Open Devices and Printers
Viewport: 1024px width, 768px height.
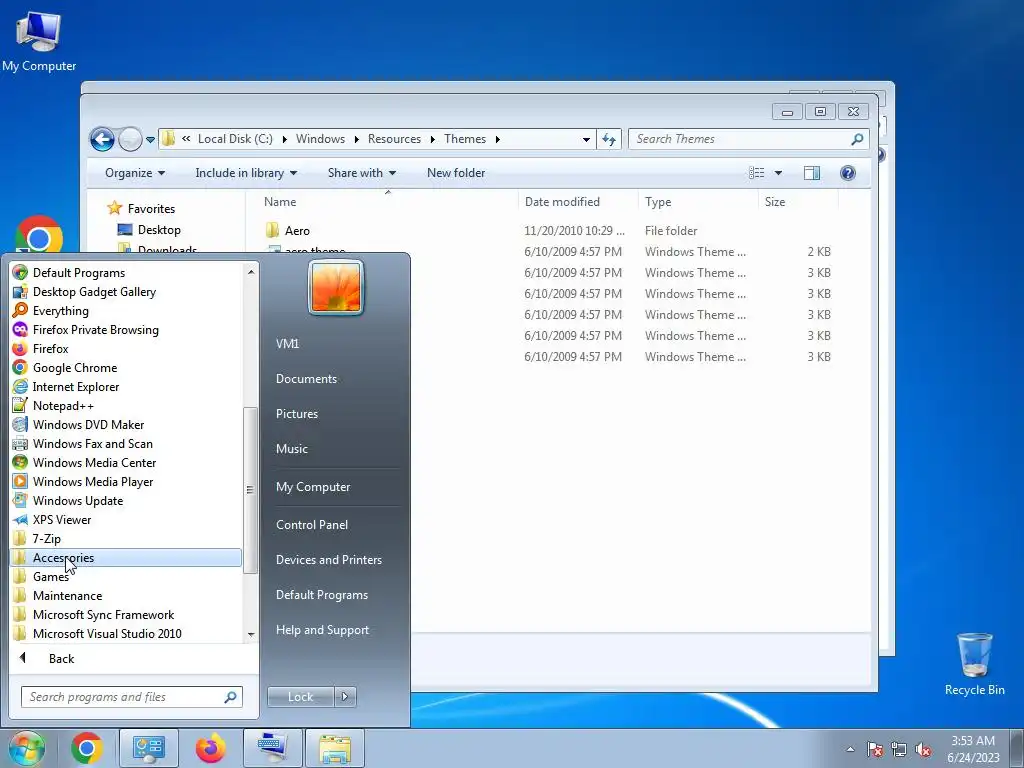tap(328, 560)
